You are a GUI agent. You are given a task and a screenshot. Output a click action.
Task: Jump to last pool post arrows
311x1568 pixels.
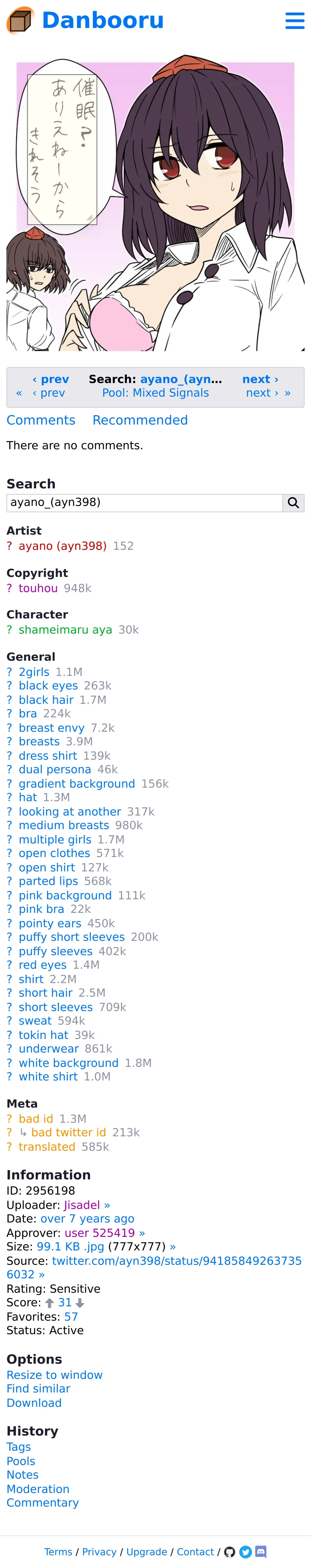[287, 393]
